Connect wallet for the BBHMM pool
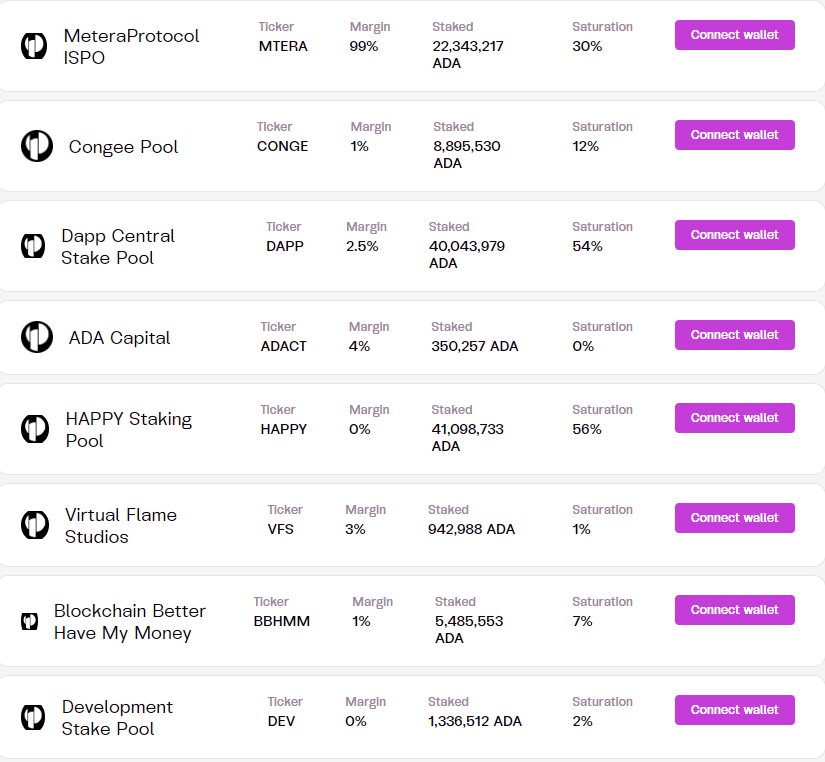 (x=734, y=610)
